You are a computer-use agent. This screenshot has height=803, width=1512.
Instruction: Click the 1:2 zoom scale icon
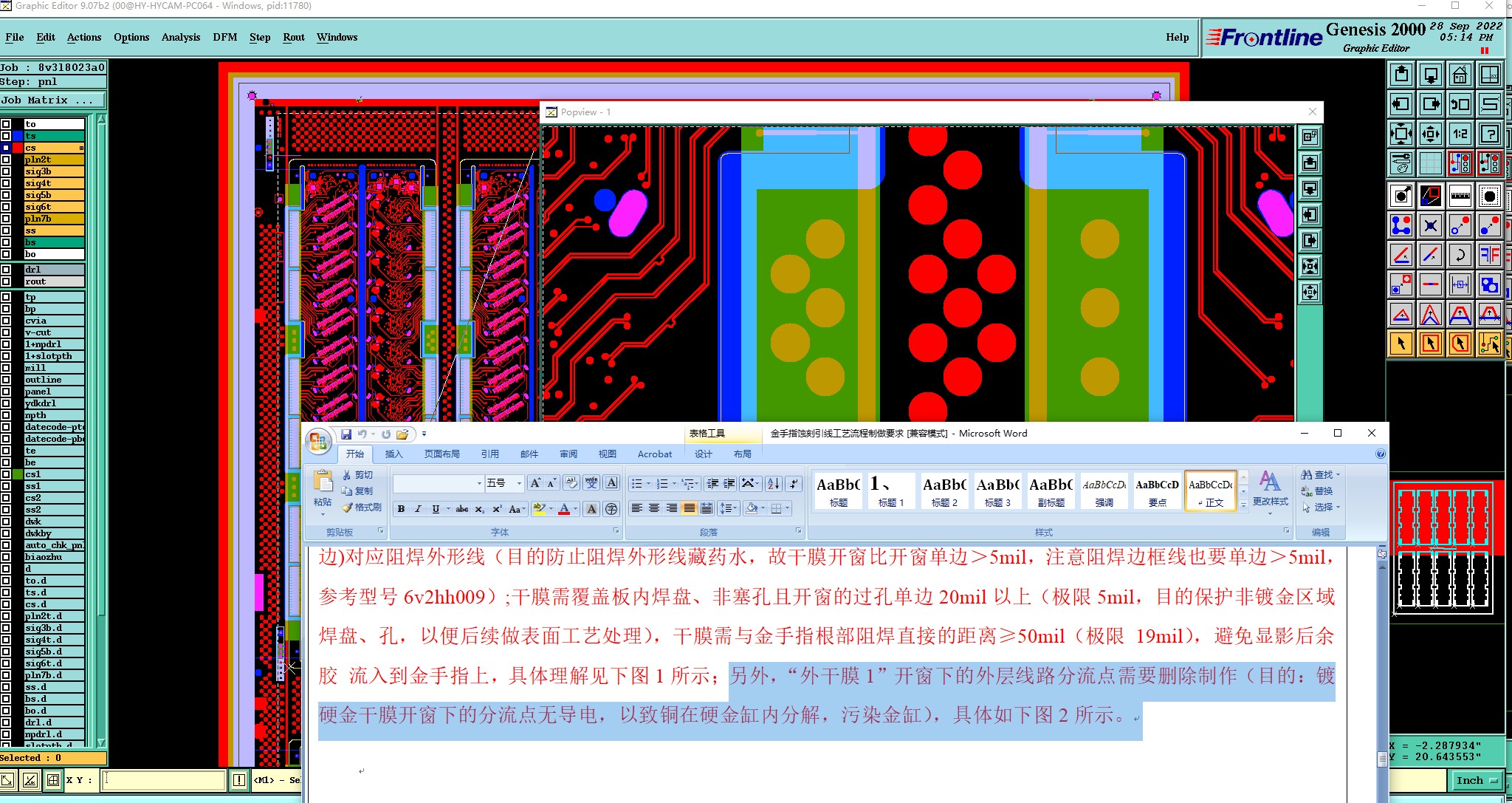[x=1460, y=134]
